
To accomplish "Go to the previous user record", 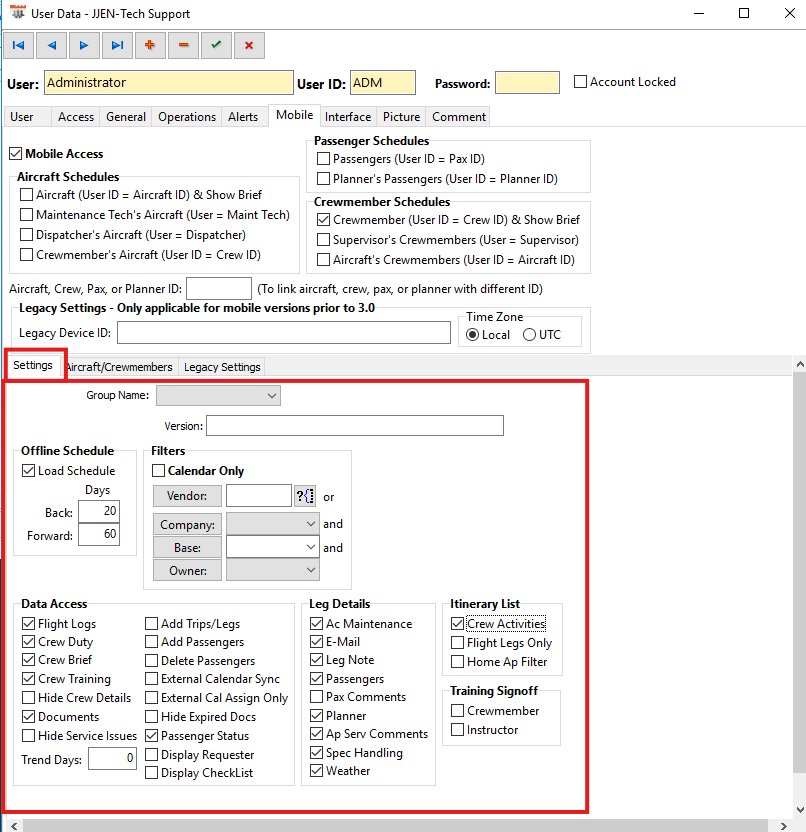I will pos(51,45).
